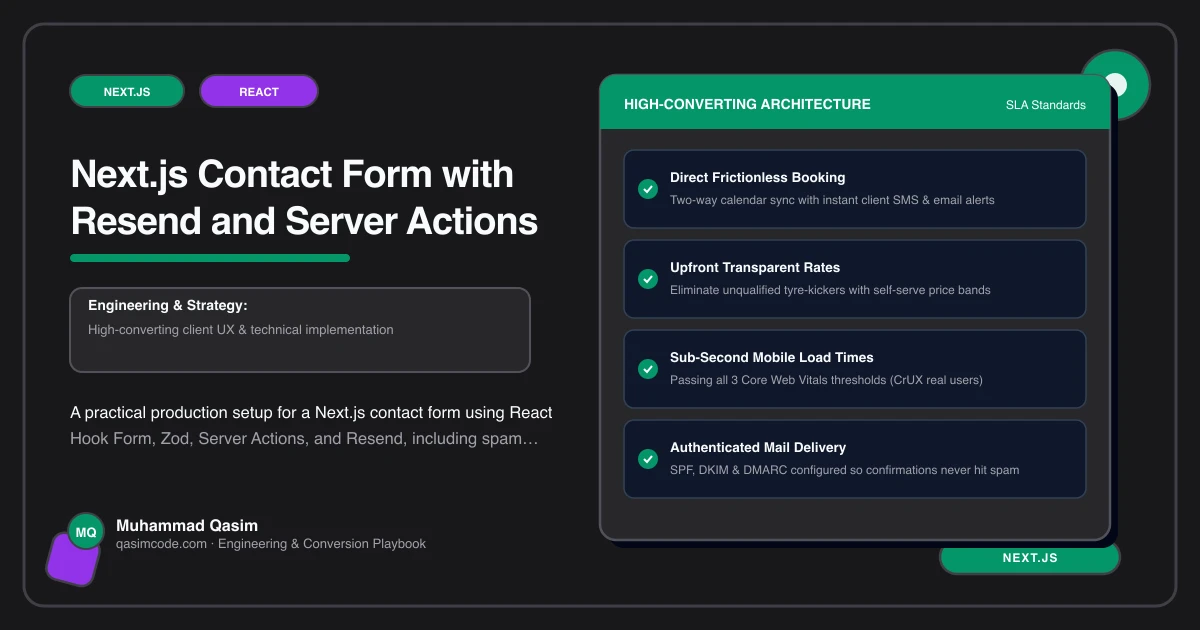Select the Sub-Second Mobile Load Times card title
1200x630 pixels.
772,357
